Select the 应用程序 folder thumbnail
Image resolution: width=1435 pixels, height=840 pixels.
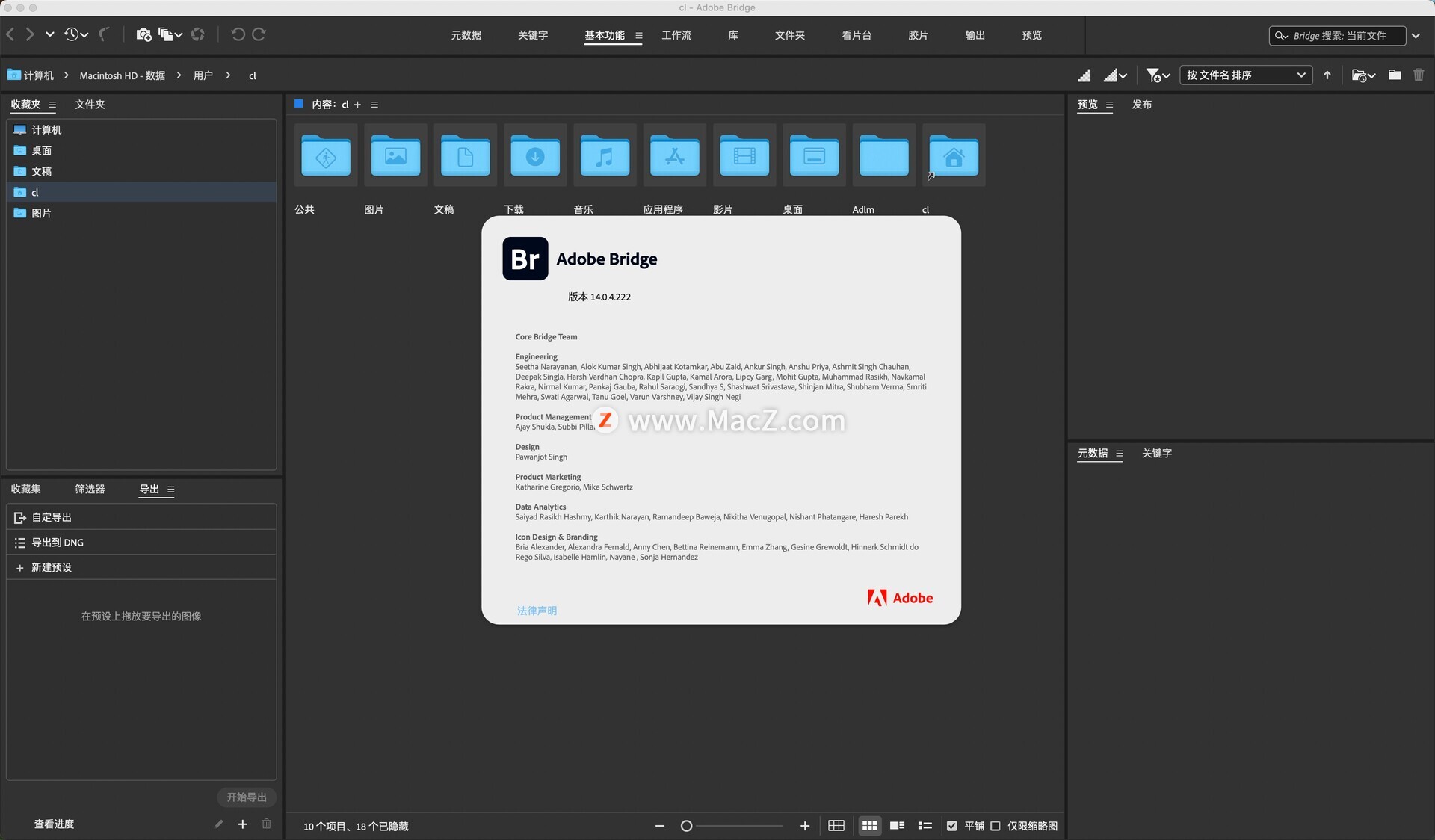(x=675, y=155)
